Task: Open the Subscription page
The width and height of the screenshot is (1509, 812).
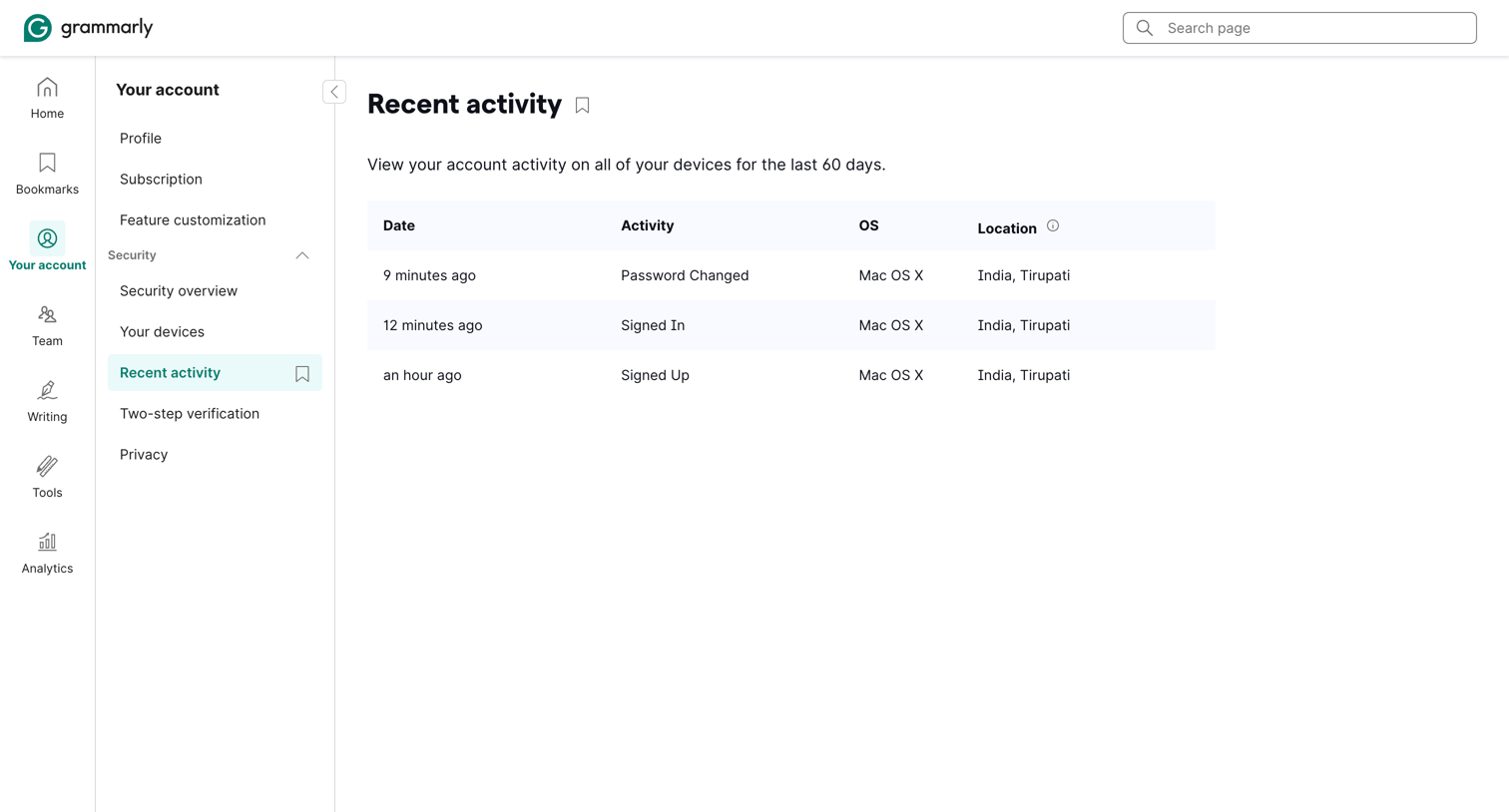Action: point(161,180)
